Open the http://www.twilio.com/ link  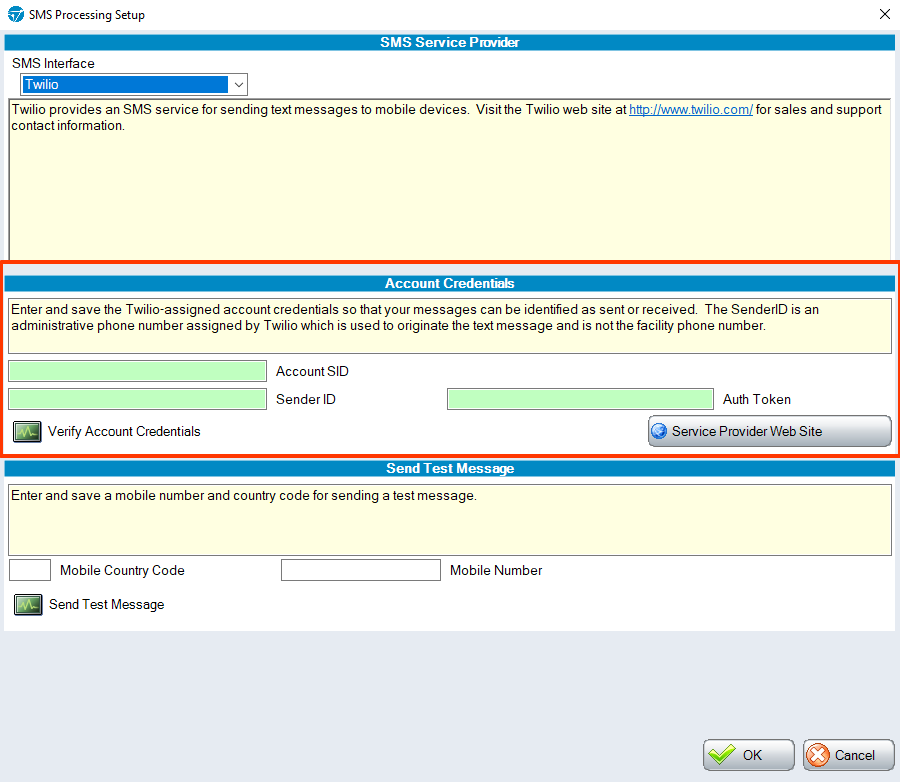click(690, 110)
